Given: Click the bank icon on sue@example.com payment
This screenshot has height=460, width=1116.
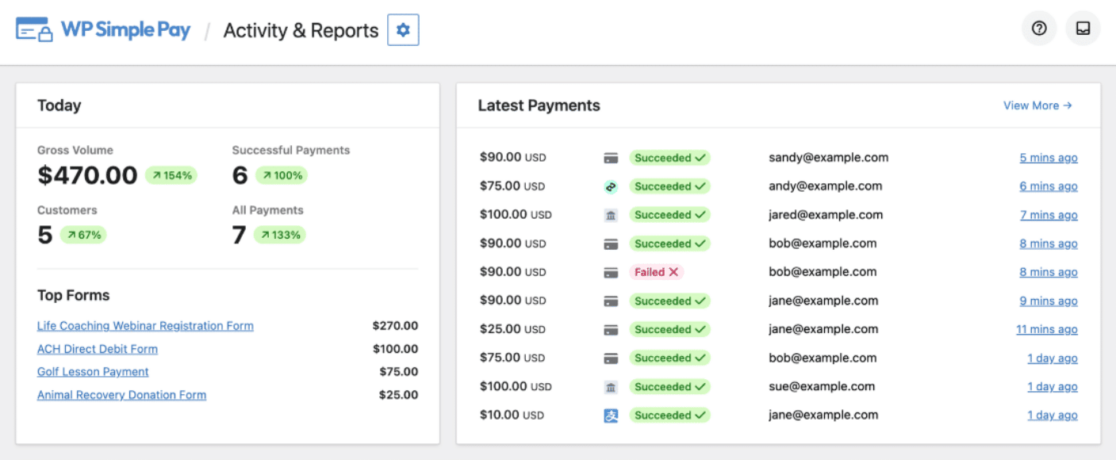Looking at the screenshot, I should tap(611, 387).
